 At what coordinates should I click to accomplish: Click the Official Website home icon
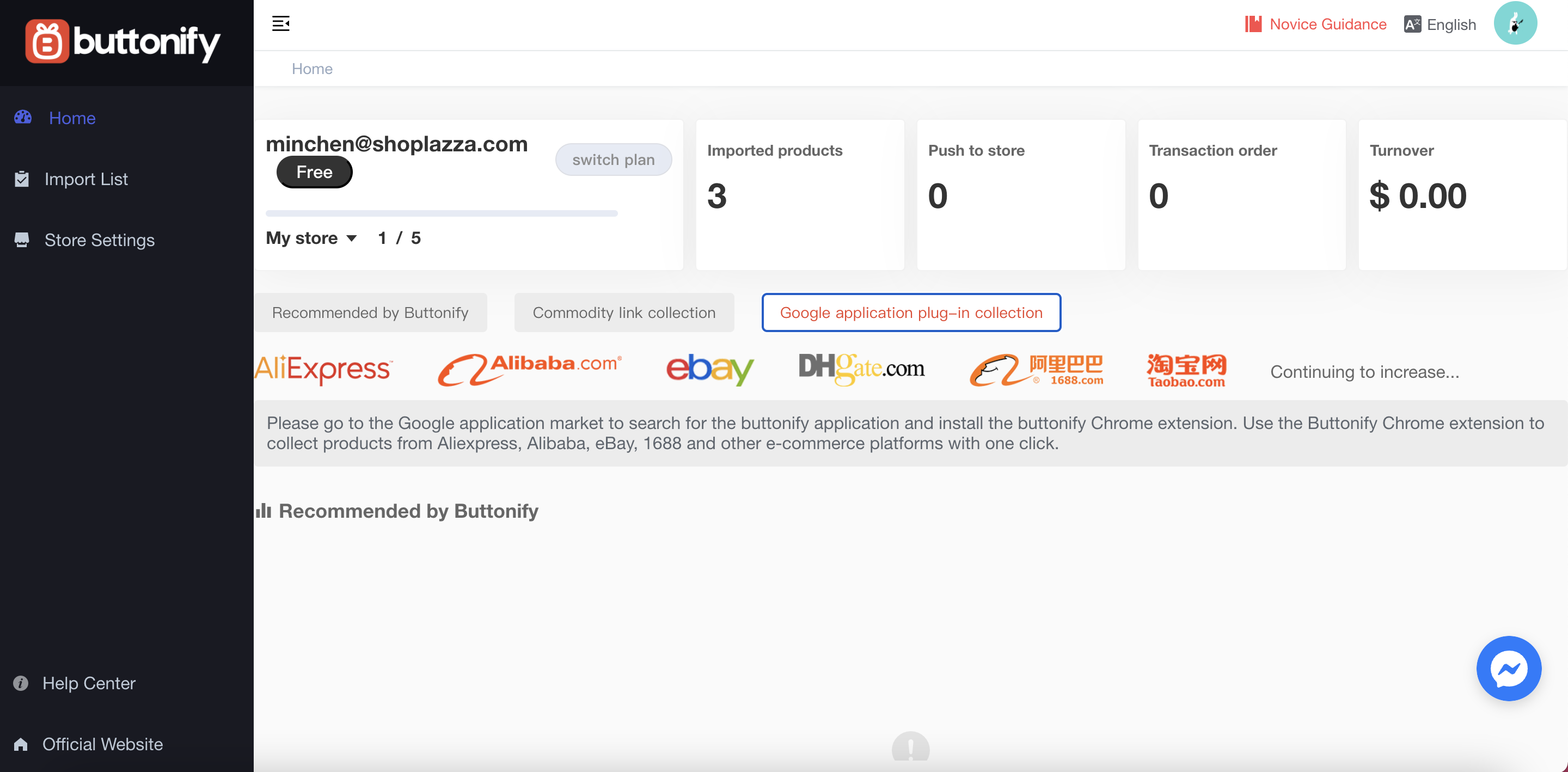[21, 744]
